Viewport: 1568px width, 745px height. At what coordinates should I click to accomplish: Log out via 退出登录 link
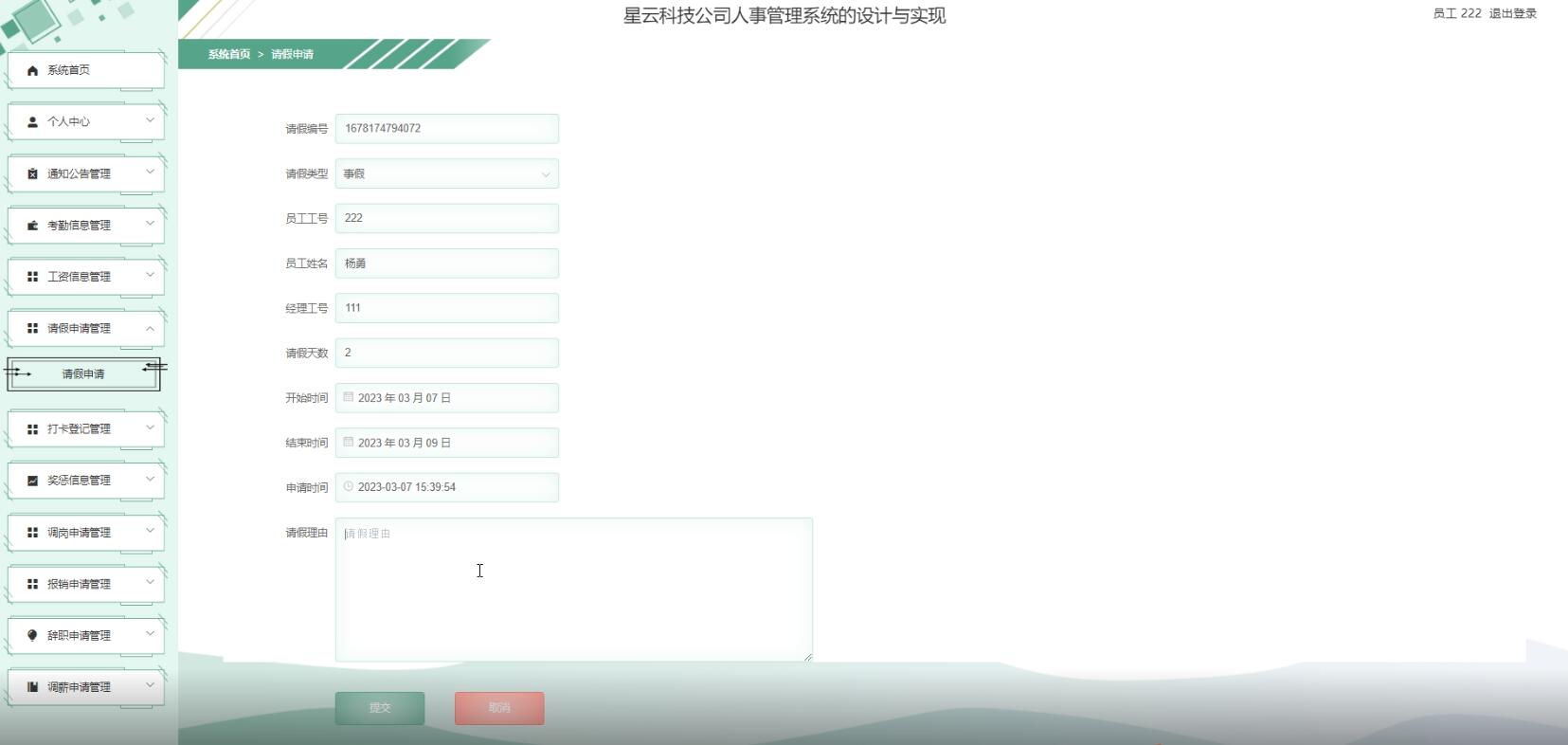point(1513,13)
